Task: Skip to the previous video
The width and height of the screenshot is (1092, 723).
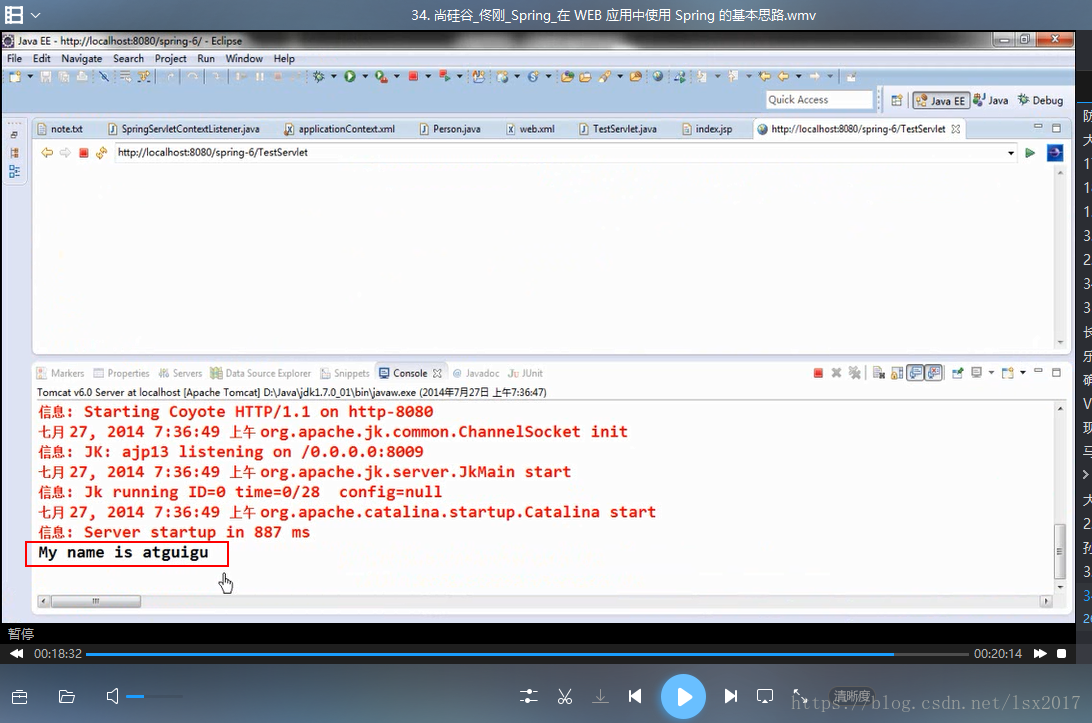Action: tap(635, 696)
